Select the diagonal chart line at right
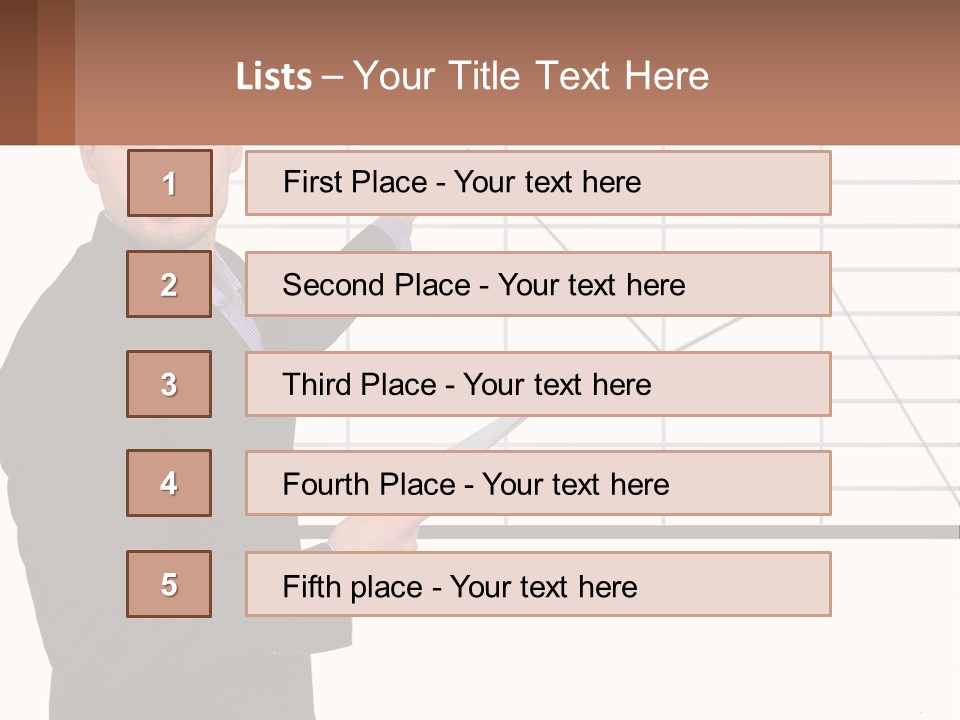The width and height of the screenshot is (960, 720). pyautogui.click(x=893, y=400)
